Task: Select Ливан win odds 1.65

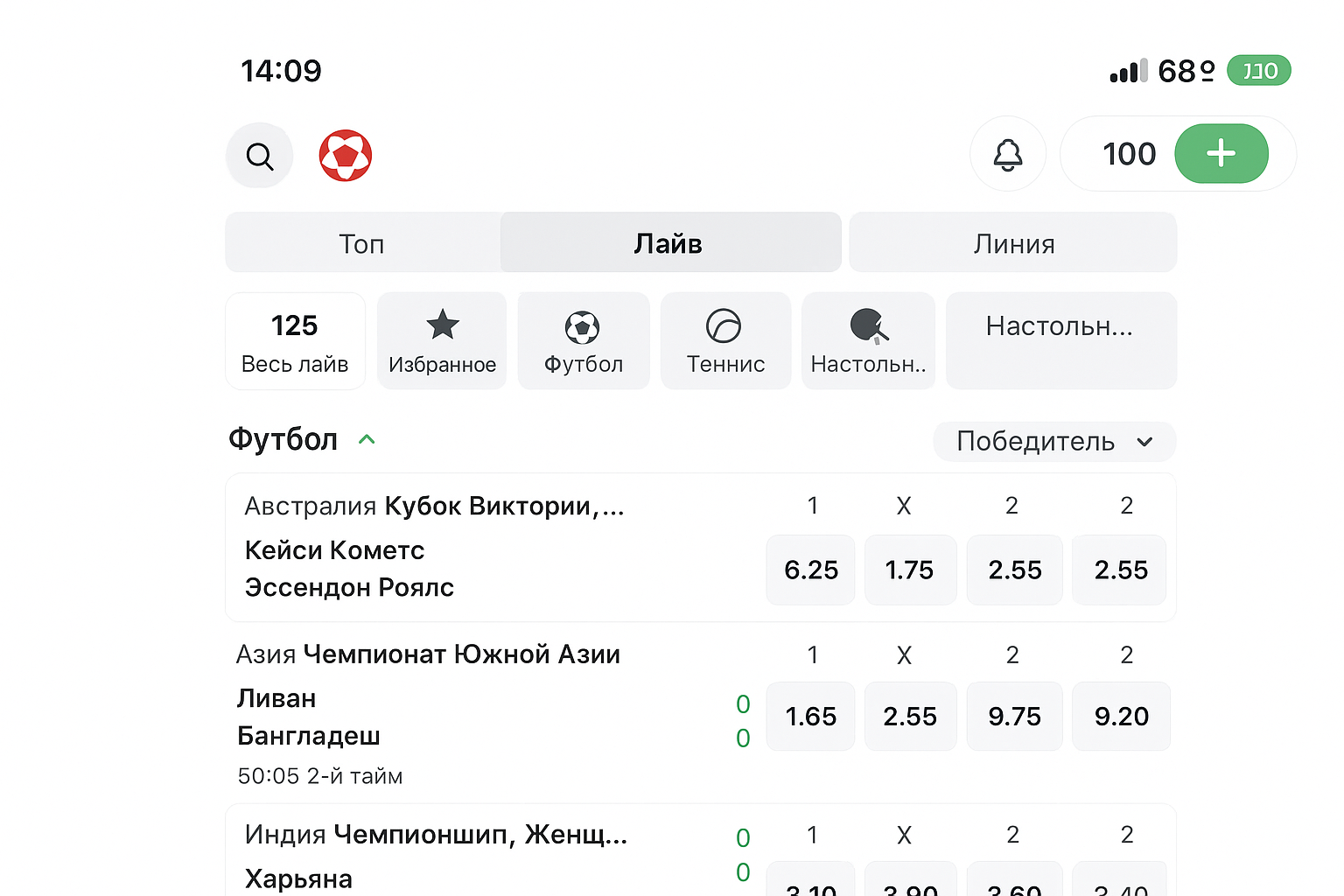Action: coord(810,716)
